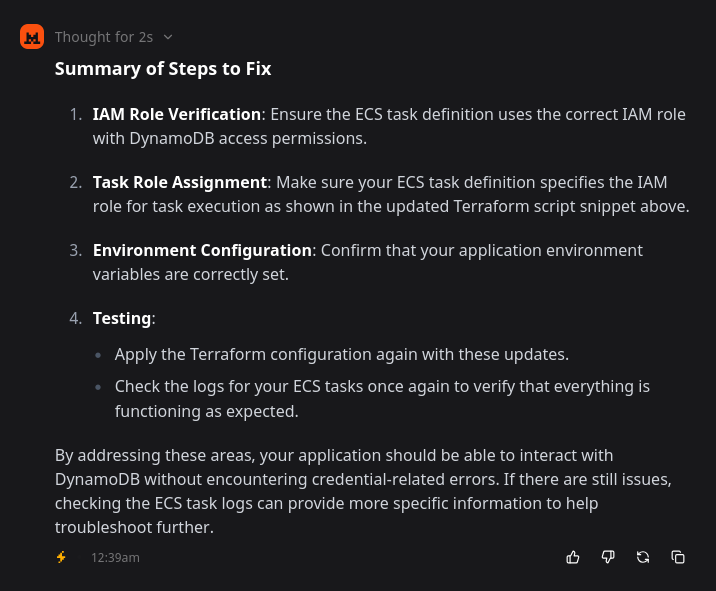Click the "IAM Role Verification" bold text
This screenshot has width=716, height=591.
(177, 114)
